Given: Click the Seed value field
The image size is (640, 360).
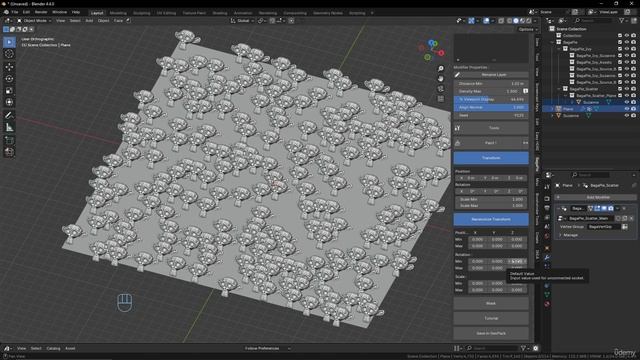Looking at the screenshot, I should point(491,116).
